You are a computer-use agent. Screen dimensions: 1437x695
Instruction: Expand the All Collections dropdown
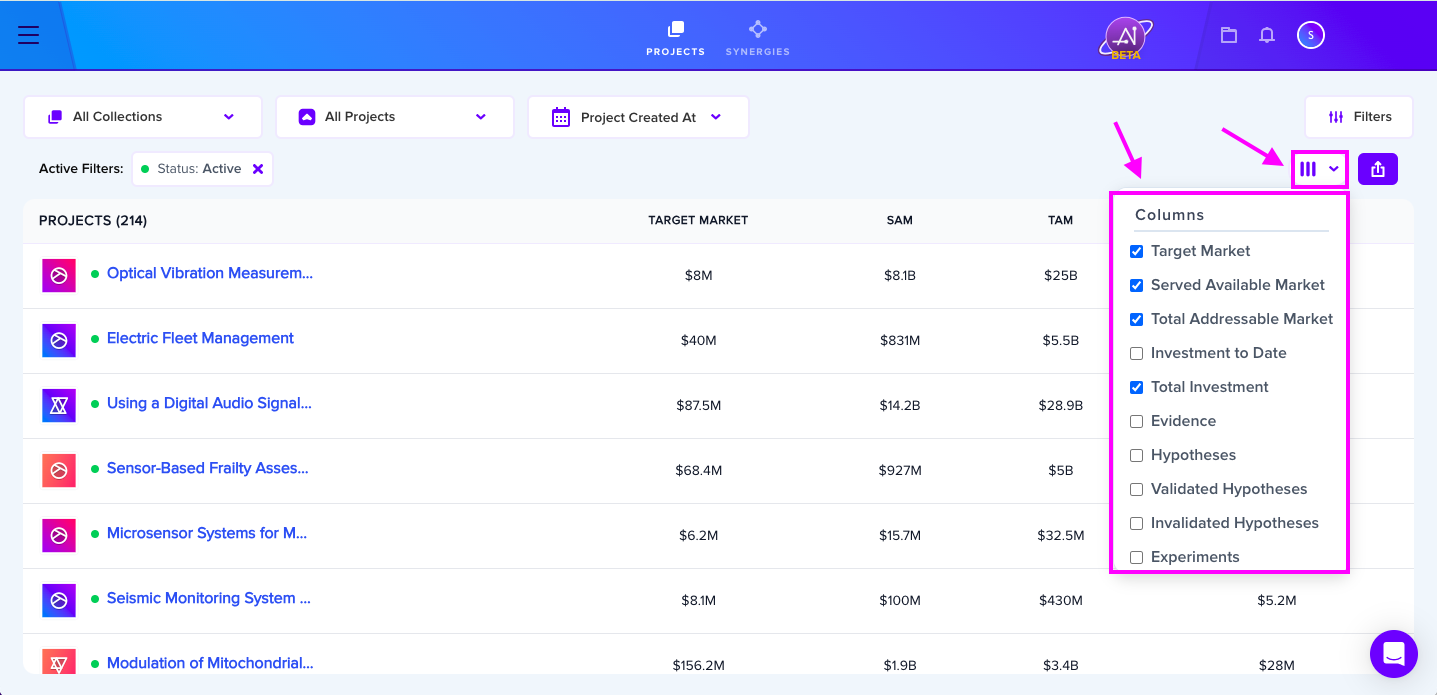[x=142, y=117]
